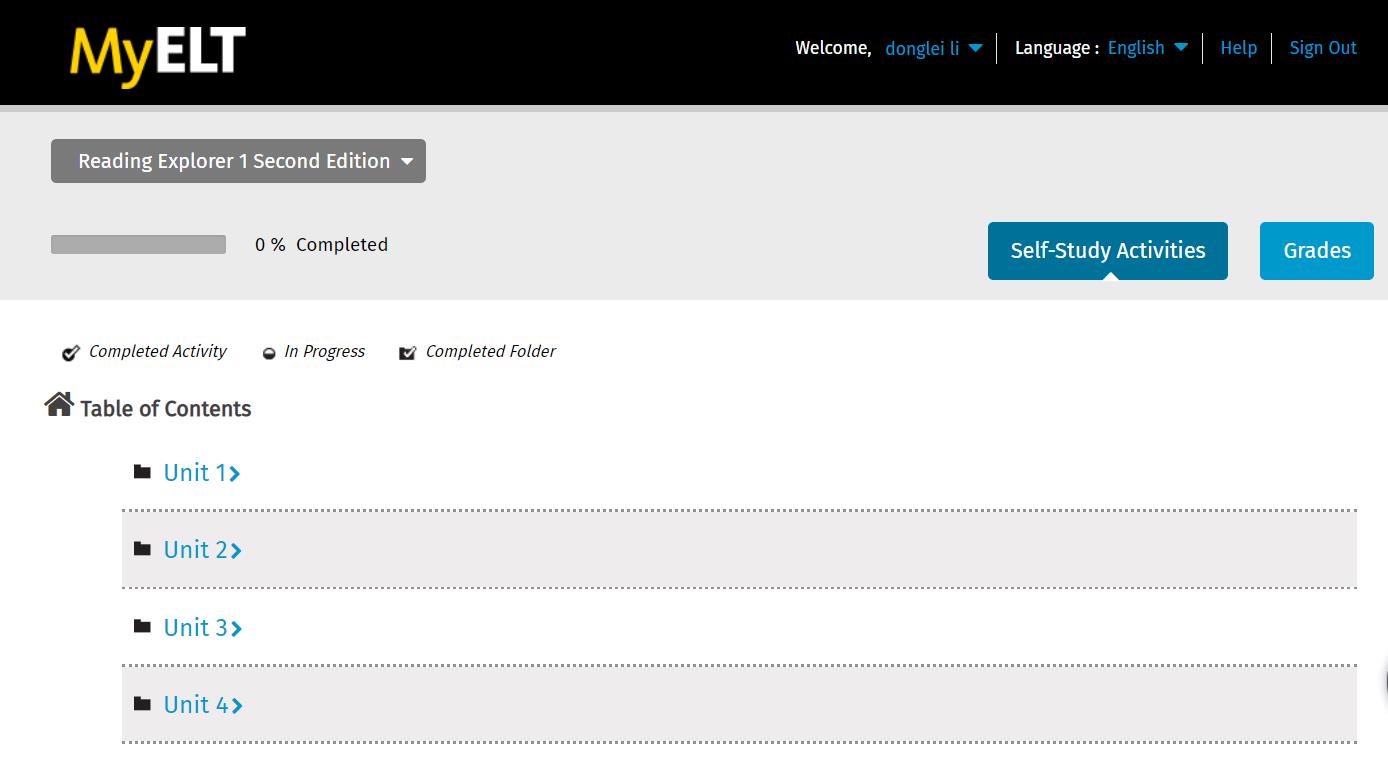Click the 0 % Completed text

point(321,245)
